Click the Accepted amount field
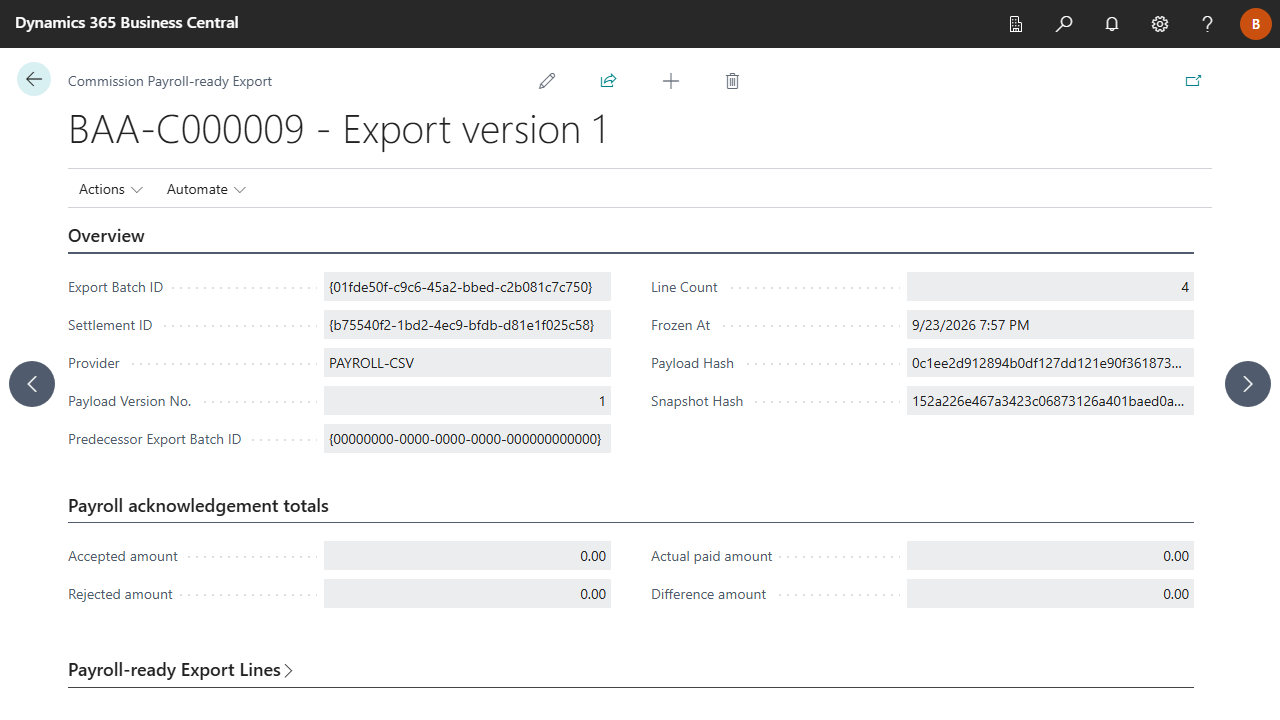Image resolution: width=1280 pixels, height=720 pixels. click(467, 556)
